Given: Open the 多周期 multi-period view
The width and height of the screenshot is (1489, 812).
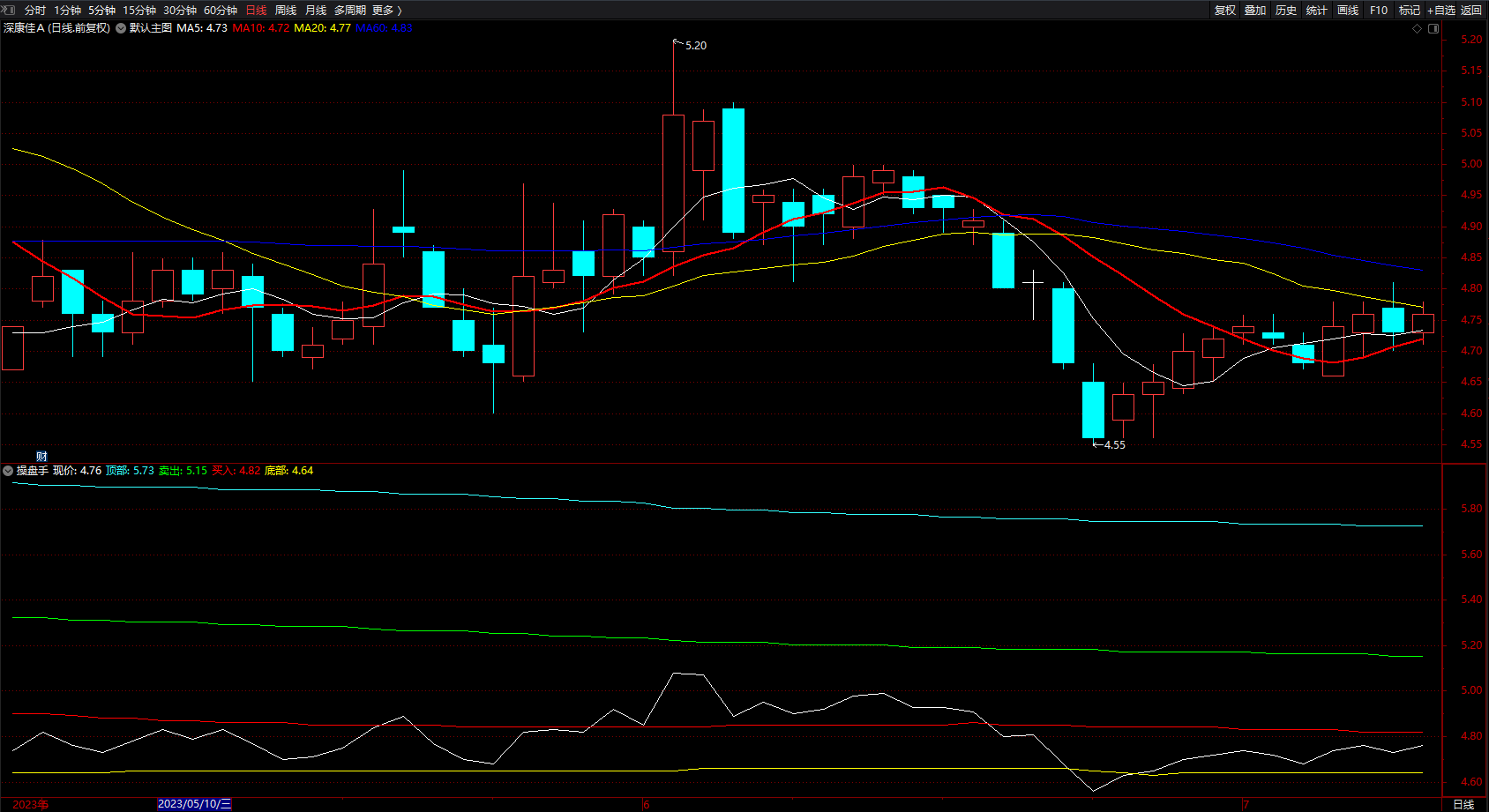Looking at the screenshot, I should click(x=350, y=11).
